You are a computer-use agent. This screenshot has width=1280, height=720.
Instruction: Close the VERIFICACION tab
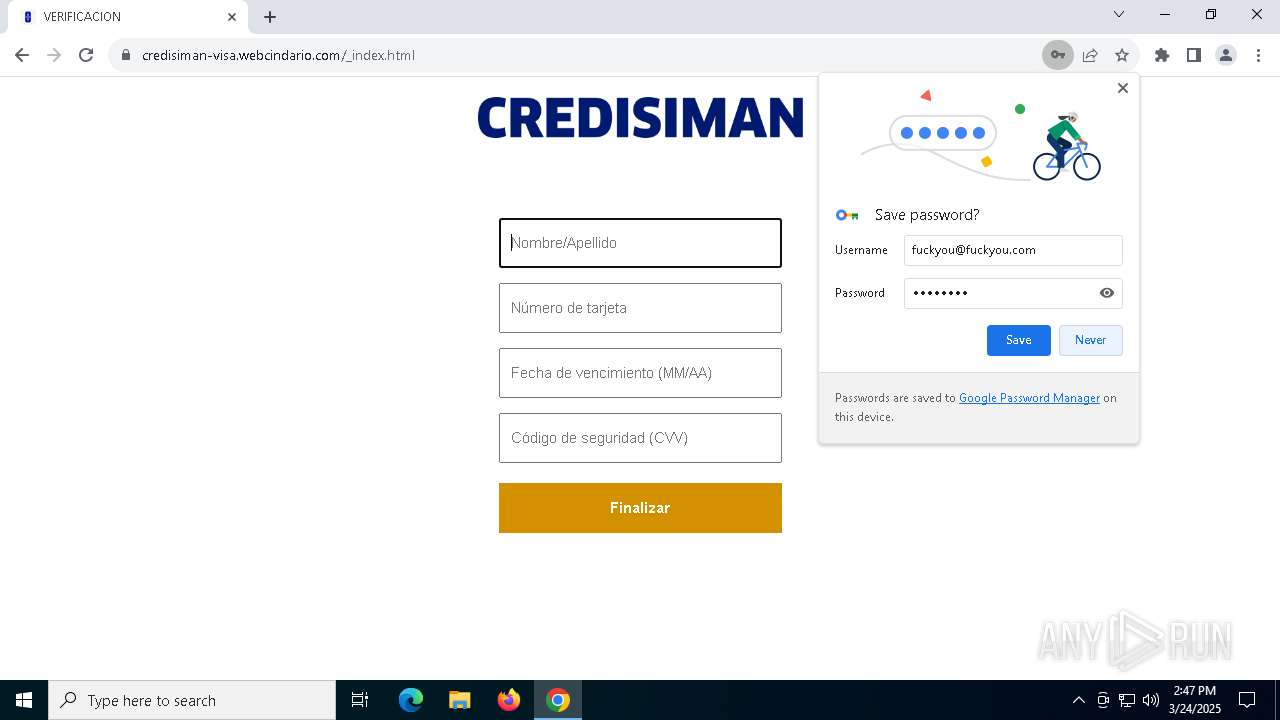[x=232, y=17]
